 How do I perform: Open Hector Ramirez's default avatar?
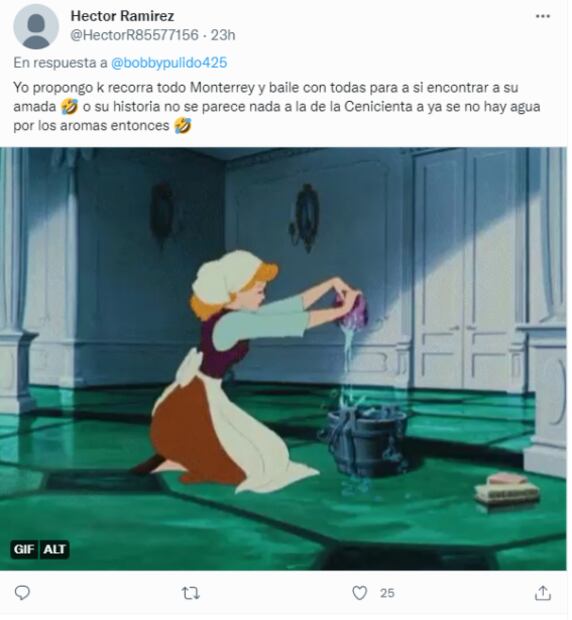[x=36, y=27]
